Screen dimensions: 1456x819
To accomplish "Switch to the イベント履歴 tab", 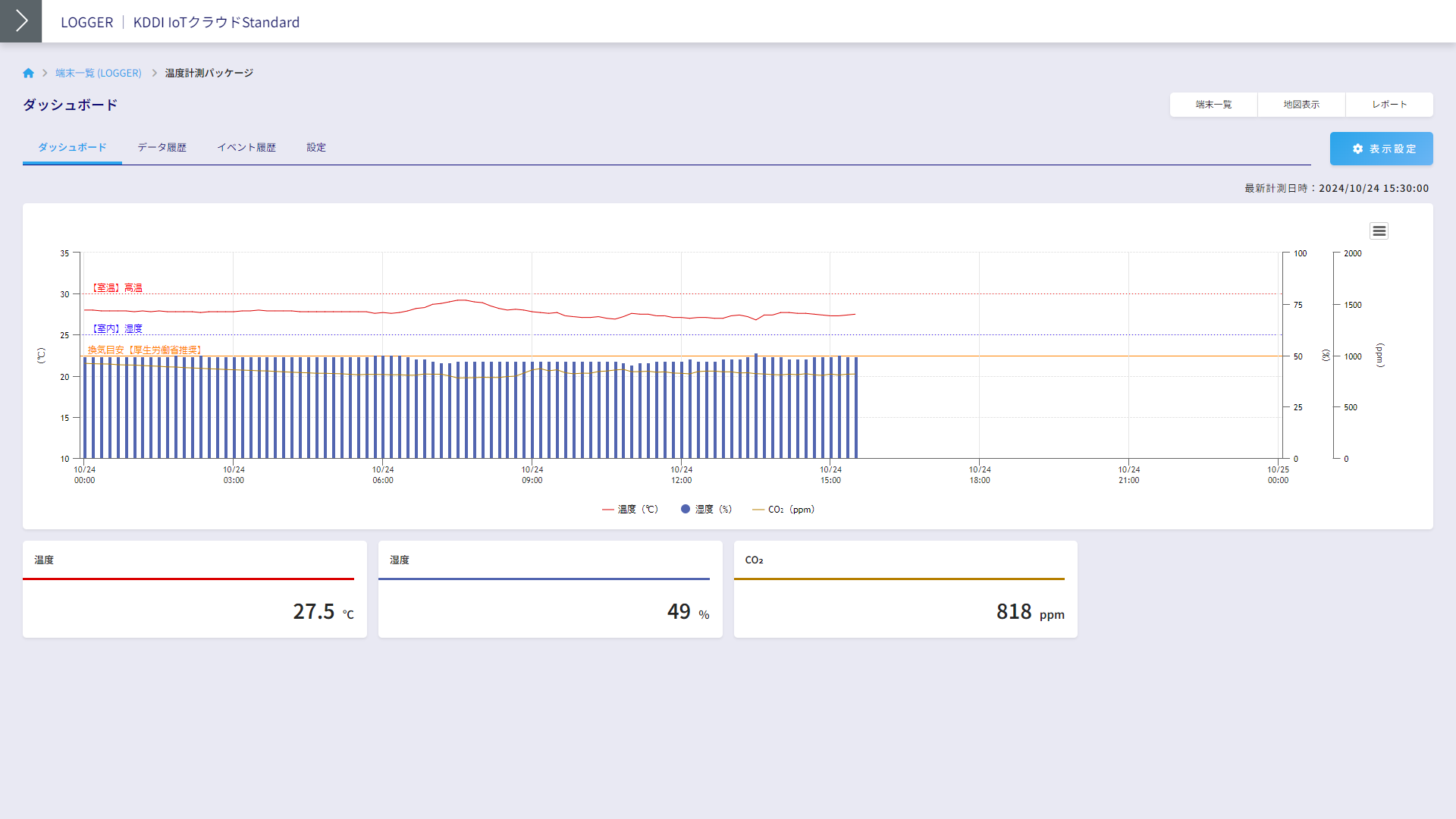I will (246, 147).
